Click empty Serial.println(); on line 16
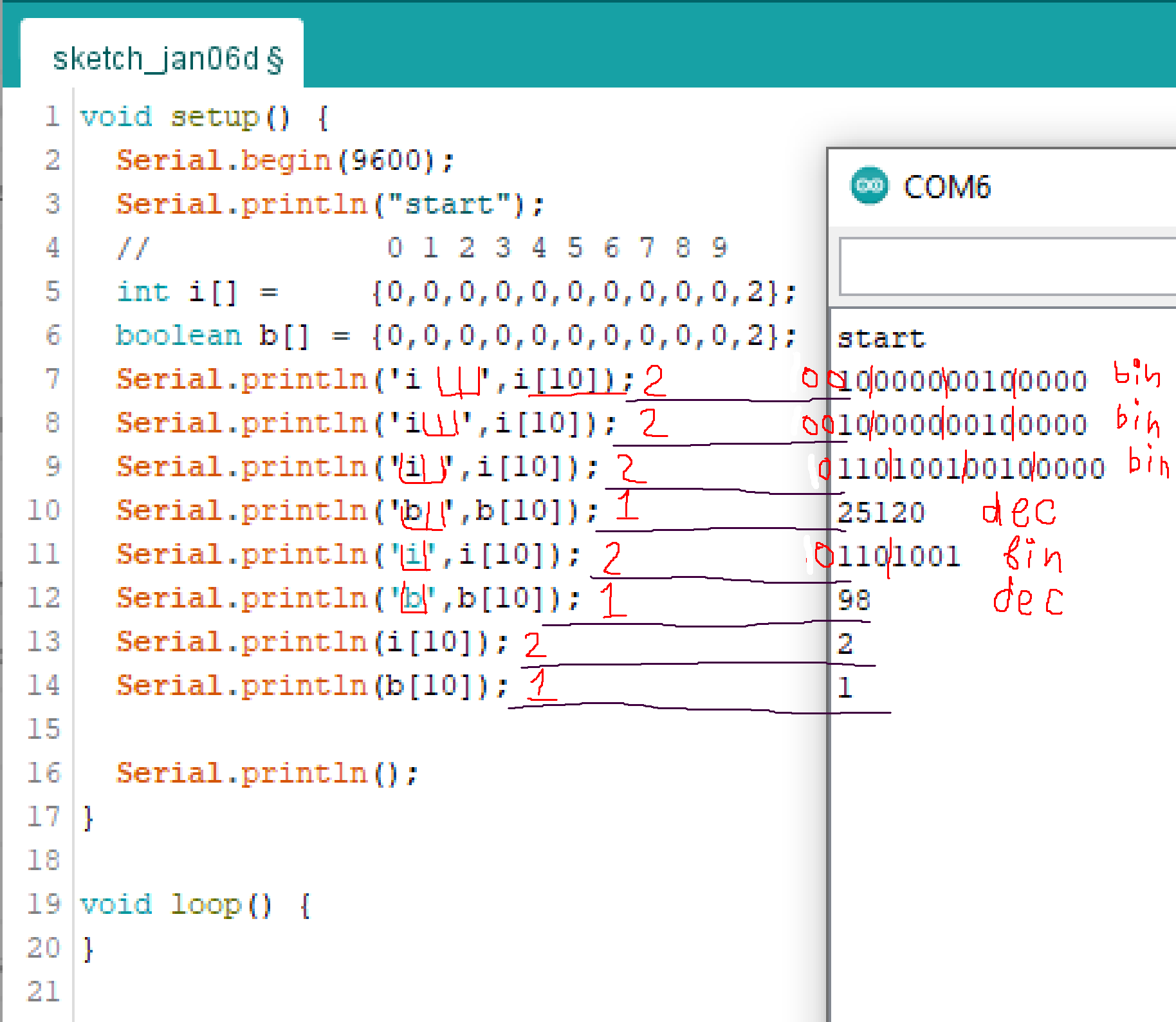Viewport: 1176px width, 1022px height. (x=267, y=774)
